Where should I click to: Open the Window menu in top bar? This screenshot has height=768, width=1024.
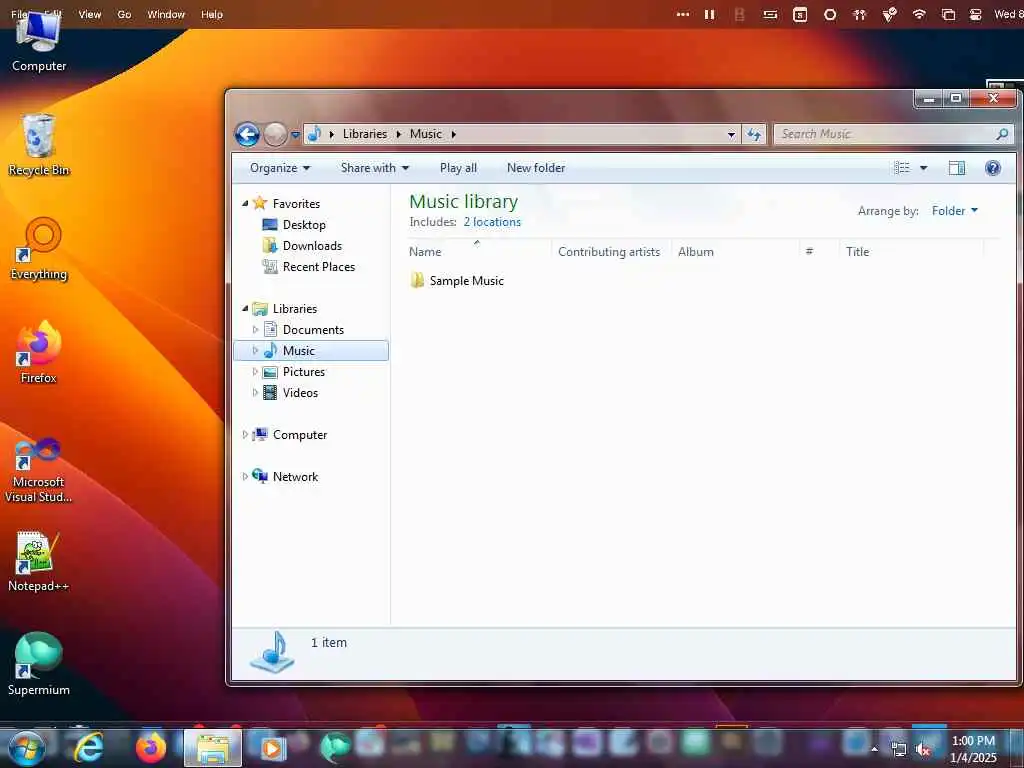pyautogui.click(x=166, y=14)
